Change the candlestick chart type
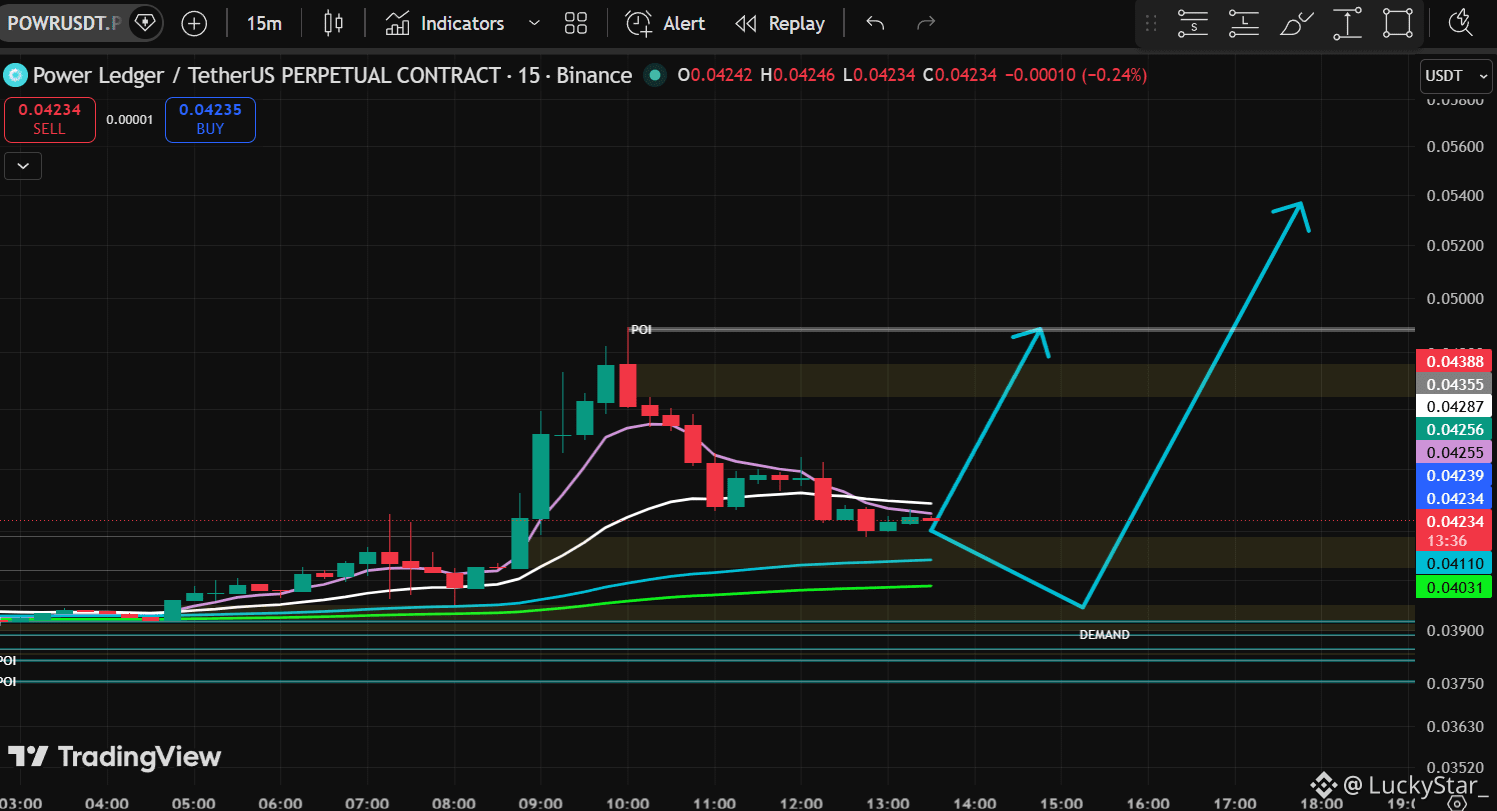Image resolution: width=1497 pixels, height=811 pixels. [334, 23]
